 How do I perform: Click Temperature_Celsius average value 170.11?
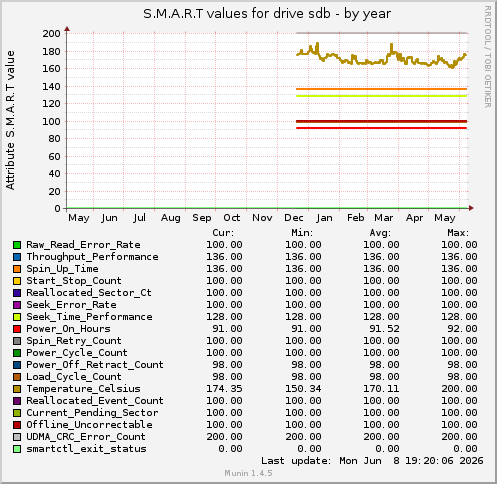[x=381, y=389]
